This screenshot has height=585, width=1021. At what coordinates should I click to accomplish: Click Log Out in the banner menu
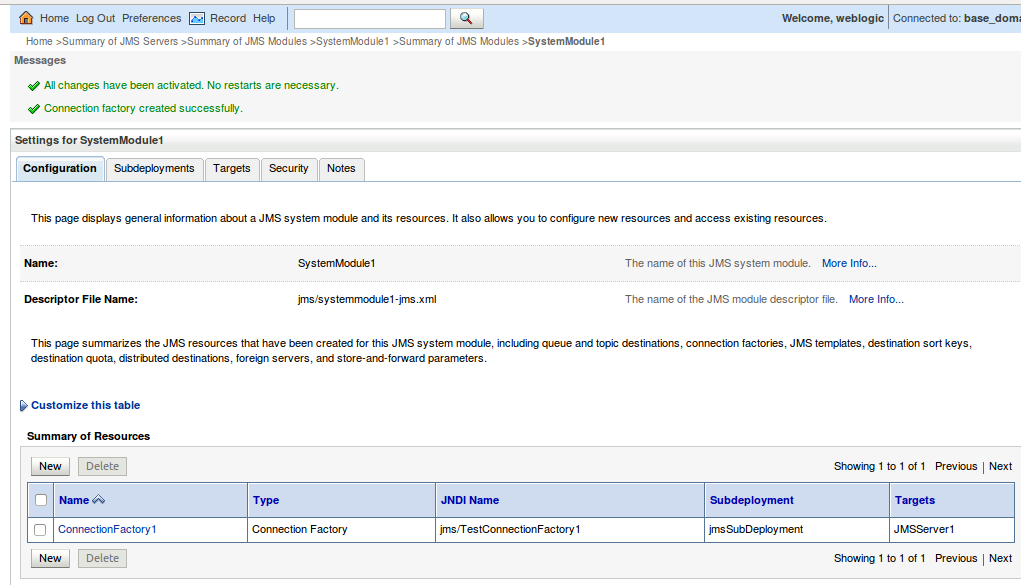[95, 17]
